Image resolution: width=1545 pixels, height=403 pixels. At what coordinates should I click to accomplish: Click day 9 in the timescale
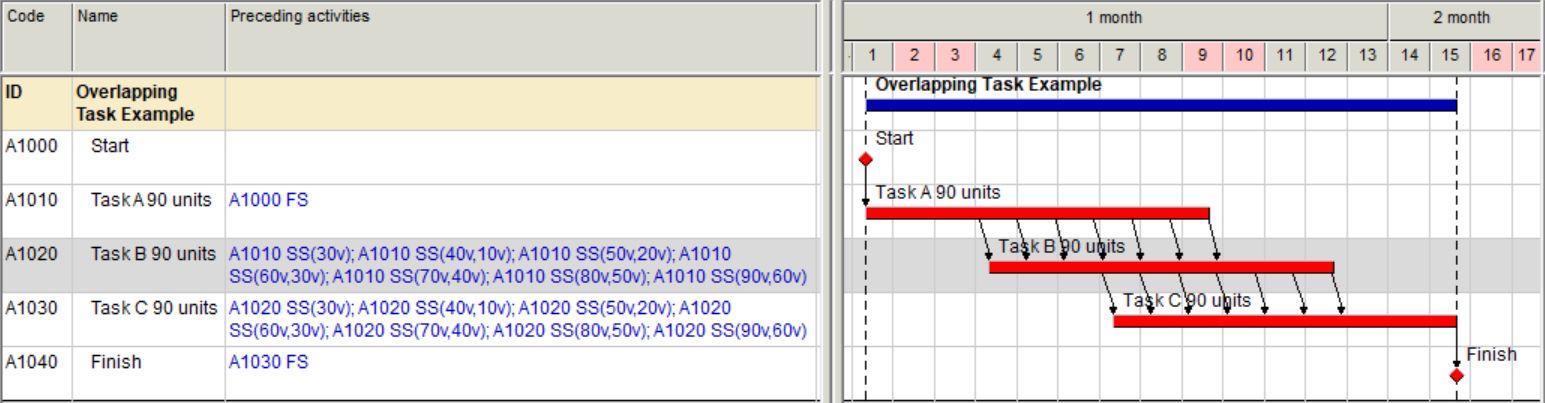coord(1202,56)
